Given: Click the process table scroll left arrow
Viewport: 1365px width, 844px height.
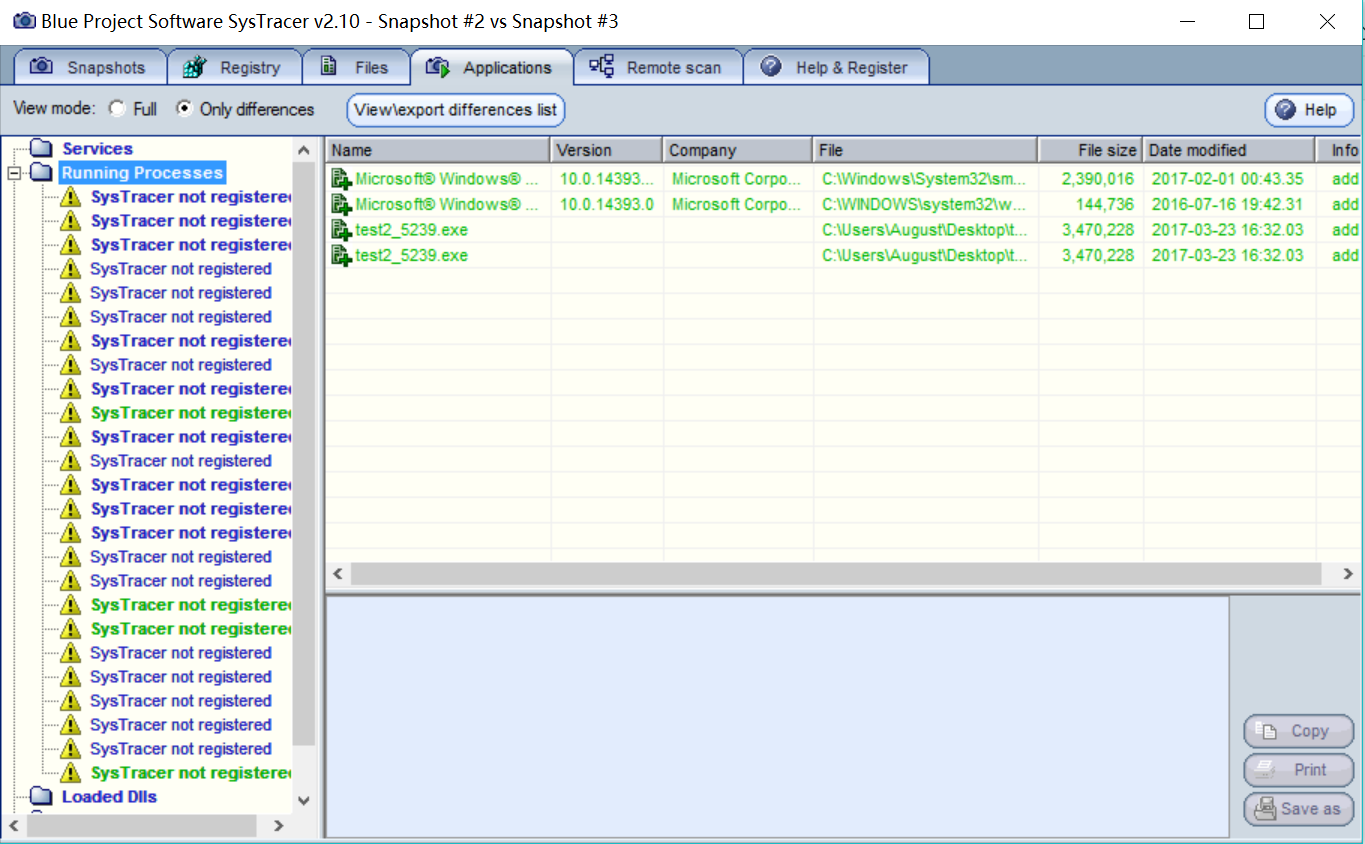Looking at the screenshot, I should pos(338,574).
